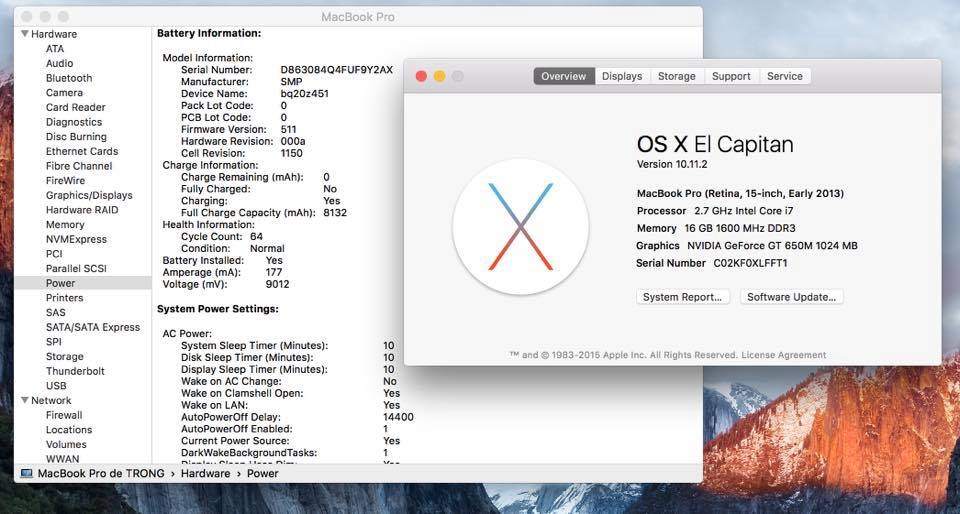Click the Version 10.11.2 text

coord(672,164)
